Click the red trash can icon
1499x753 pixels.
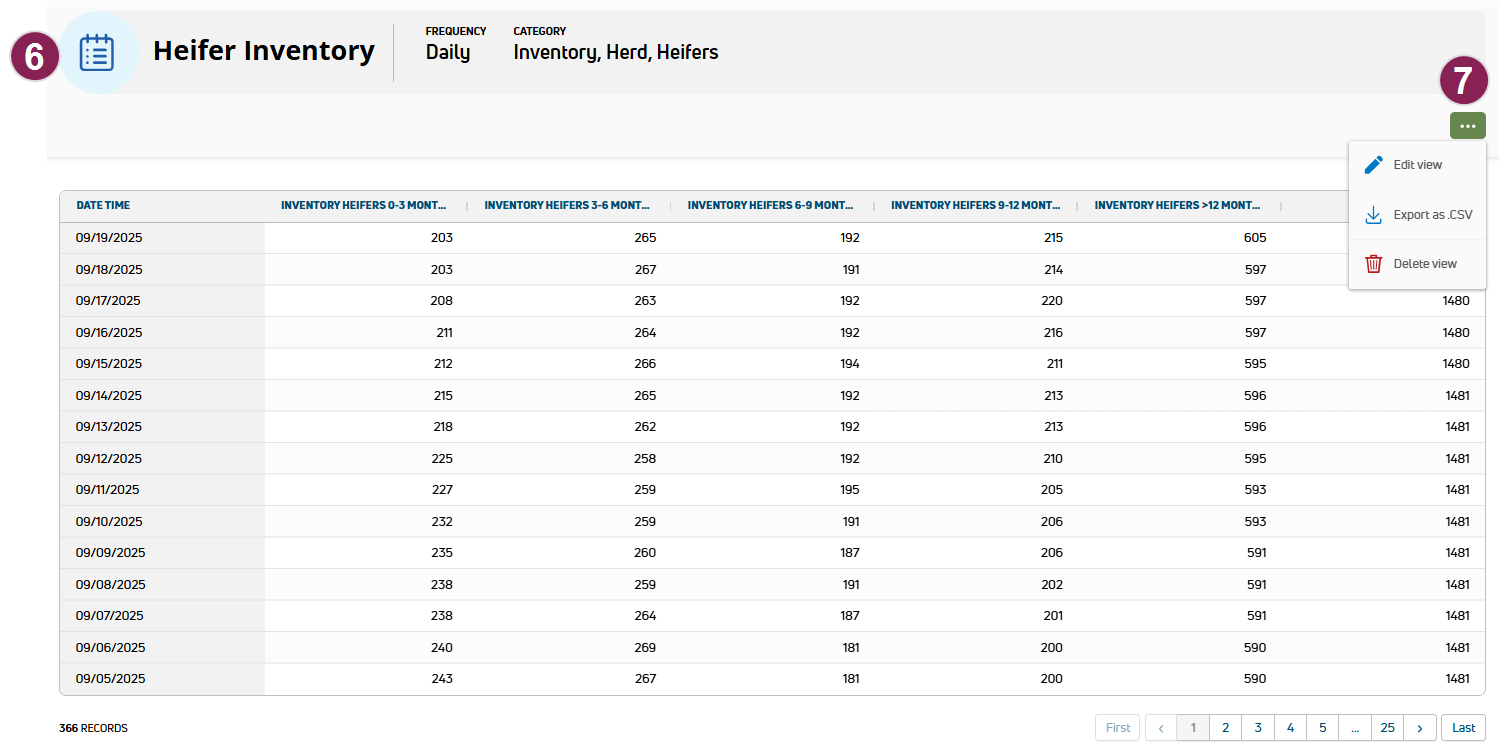click(1374, 264)
